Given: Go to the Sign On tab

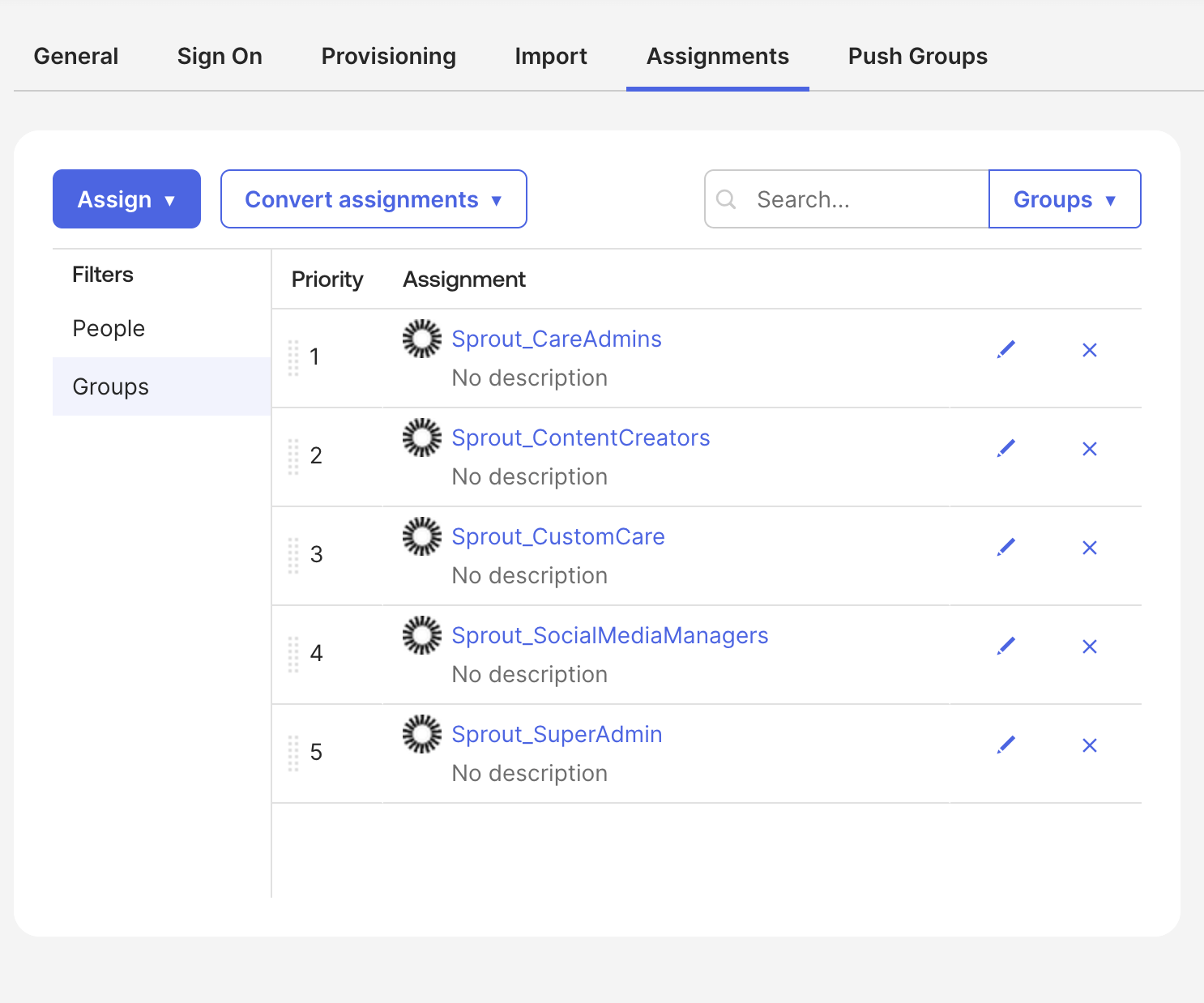Looking at the screenshot, I should pyautogui.click(x=220, y=56).
